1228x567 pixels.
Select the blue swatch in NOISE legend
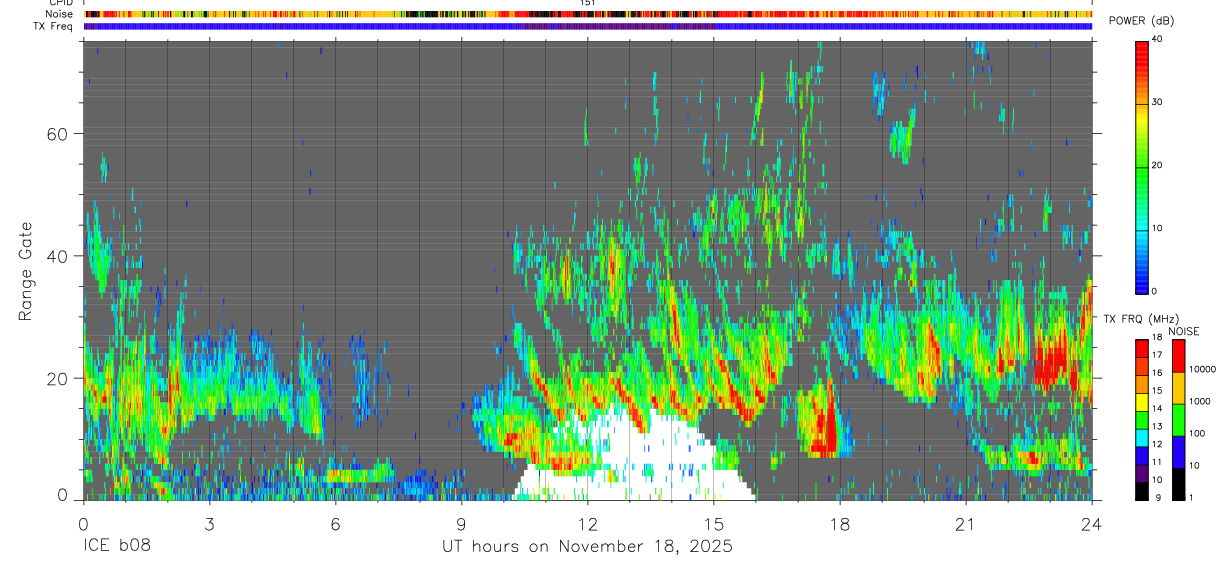(x=1178, y=452)
